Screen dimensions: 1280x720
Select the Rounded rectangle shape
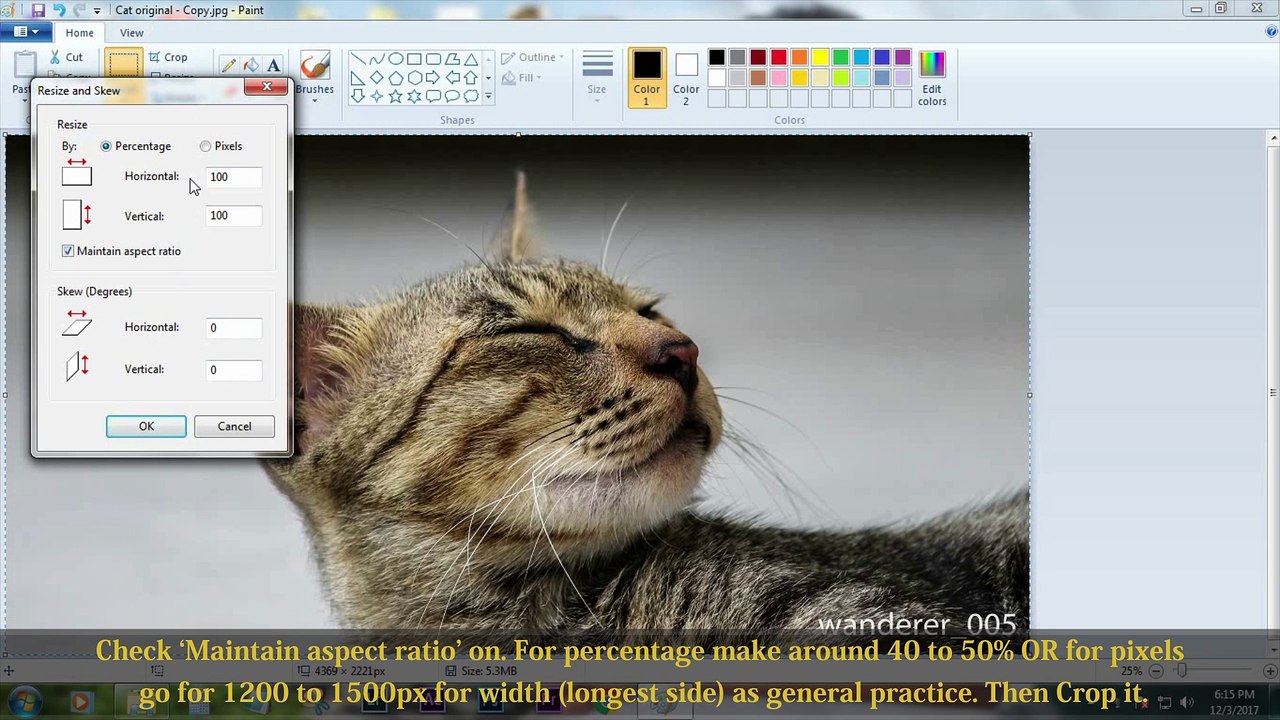(433, 59)
